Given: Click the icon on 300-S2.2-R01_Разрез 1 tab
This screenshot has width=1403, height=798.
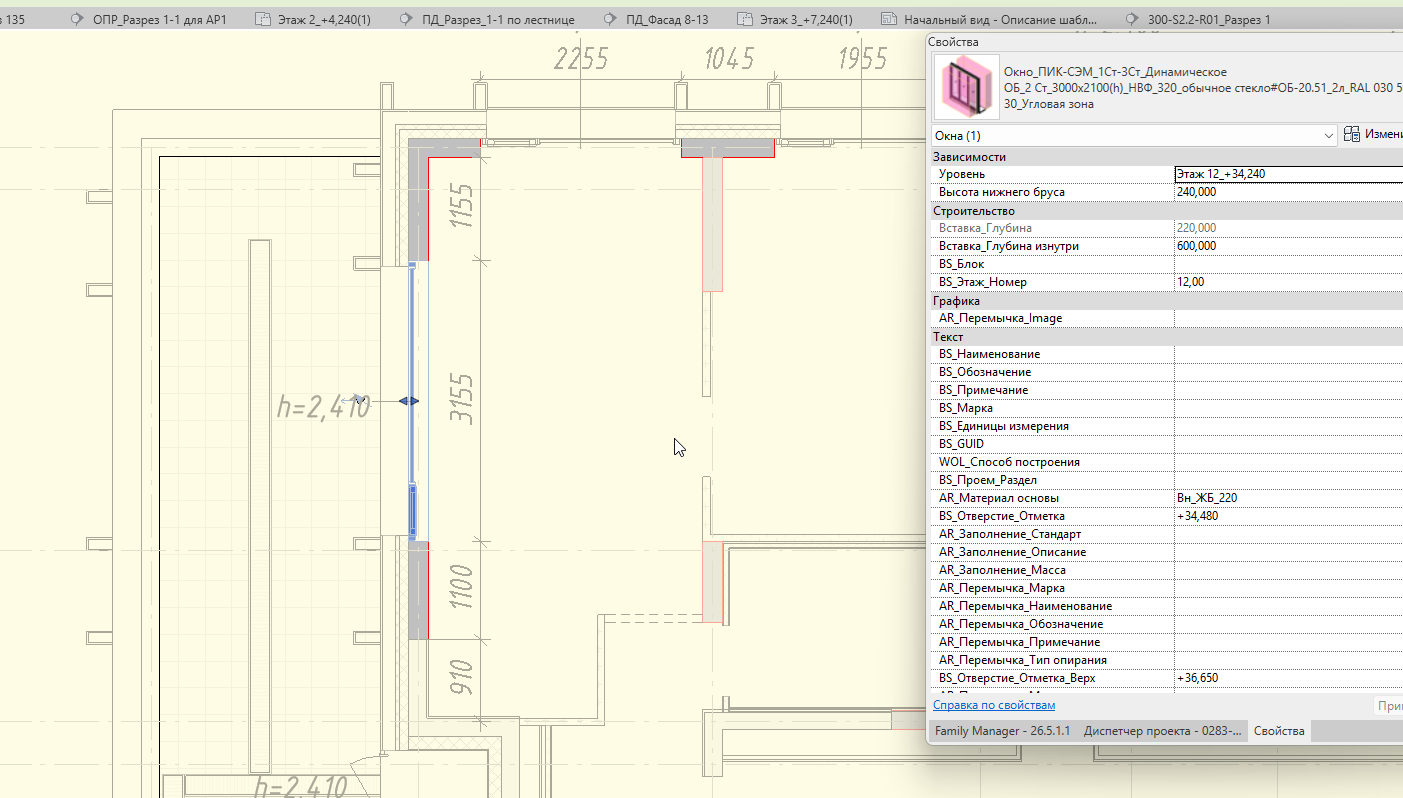Looking at the screenshot, I should [x=1132, y=19].
